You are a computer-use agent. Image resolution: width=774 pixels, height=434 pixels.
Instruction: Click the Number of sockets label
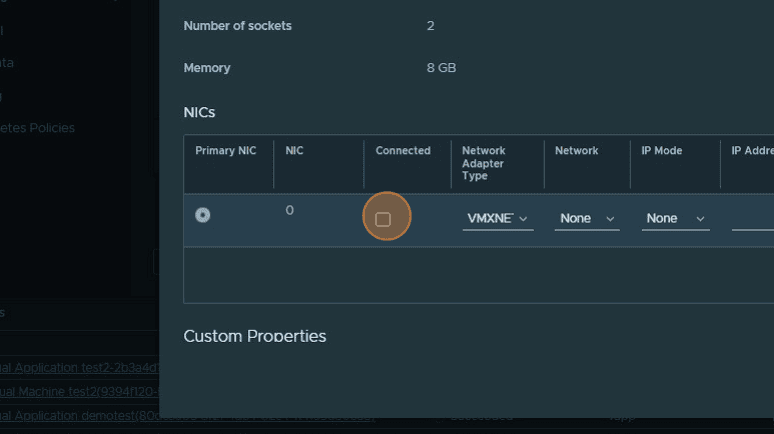coord(237,26)
